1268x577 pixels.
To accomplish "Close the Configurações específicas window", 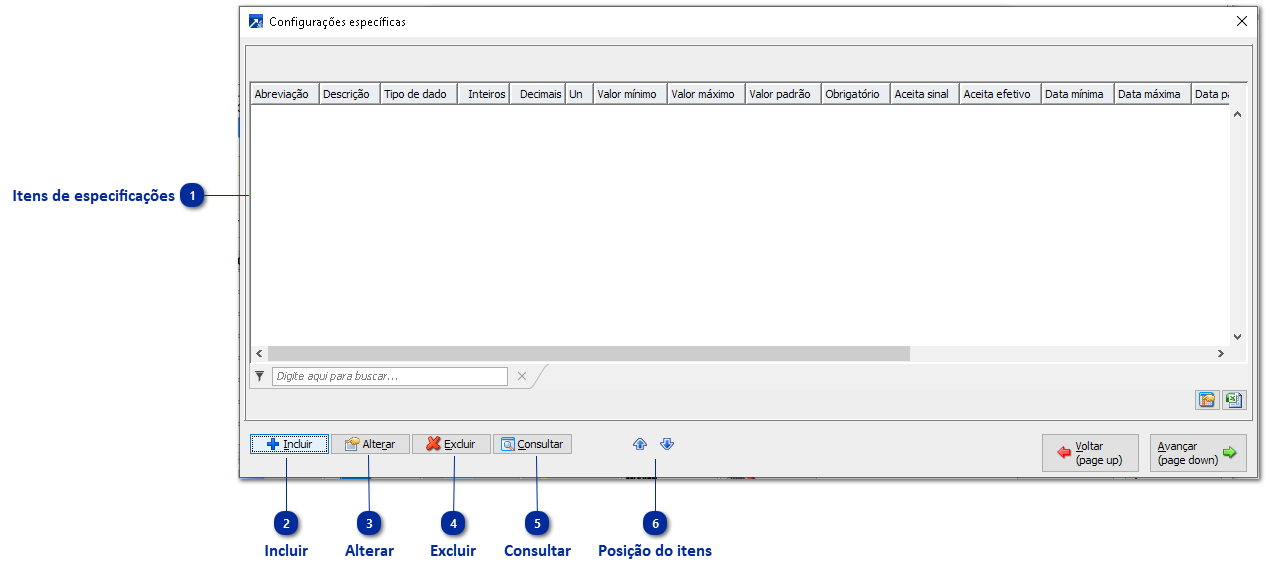I will point(1242,21).
